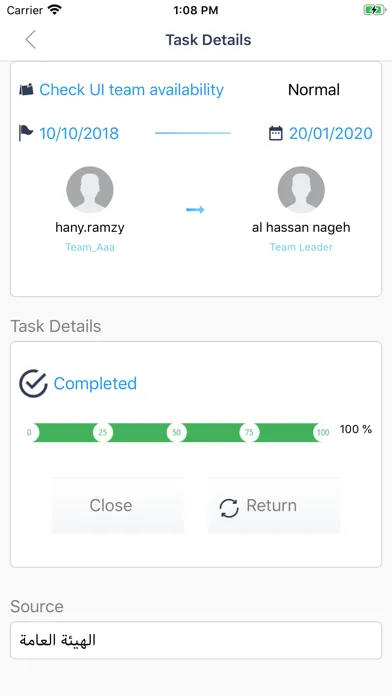Set progress to the 50 marker

176,432
